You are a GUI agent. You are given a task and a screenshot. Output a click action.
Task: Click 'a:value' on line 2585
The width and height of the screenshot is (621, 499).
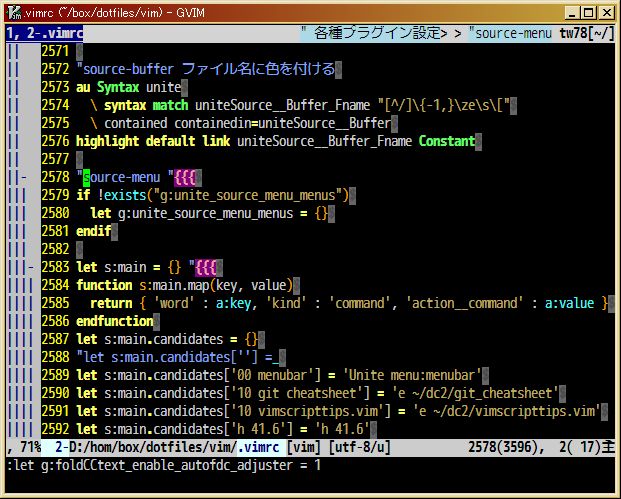[x=569, y=303]
